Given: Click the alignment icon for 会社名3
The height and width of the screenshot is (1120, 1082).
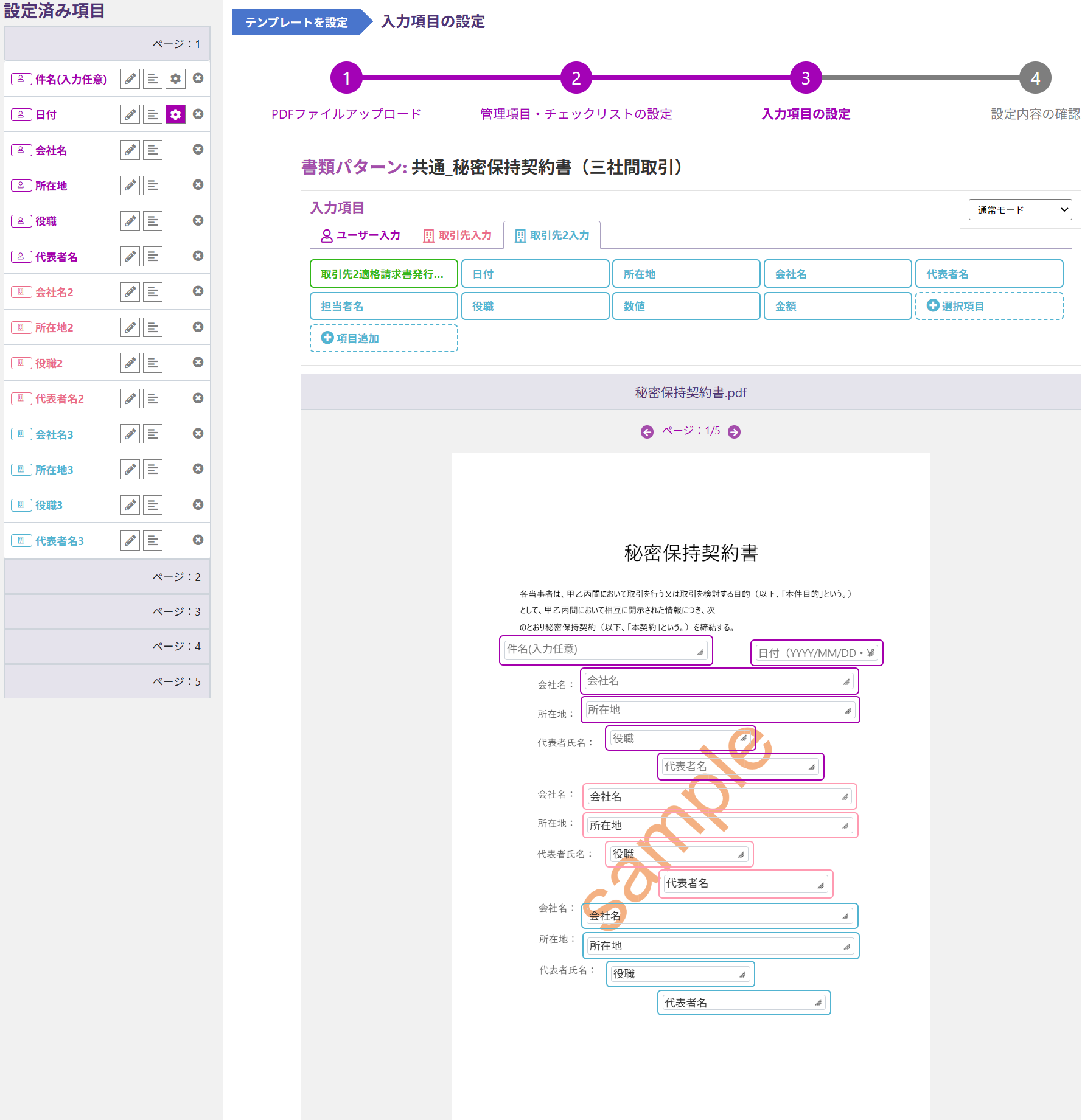Looking at the screenshot, I should point(153,434).
